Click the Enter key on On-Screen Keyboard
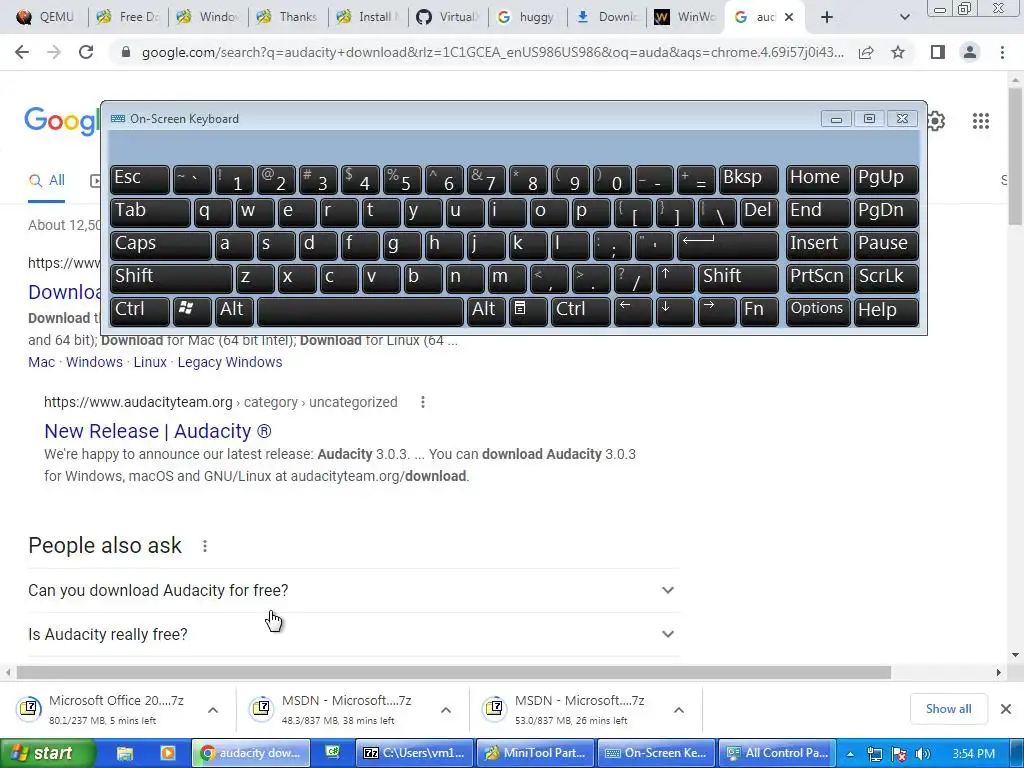 click(728, 245)
